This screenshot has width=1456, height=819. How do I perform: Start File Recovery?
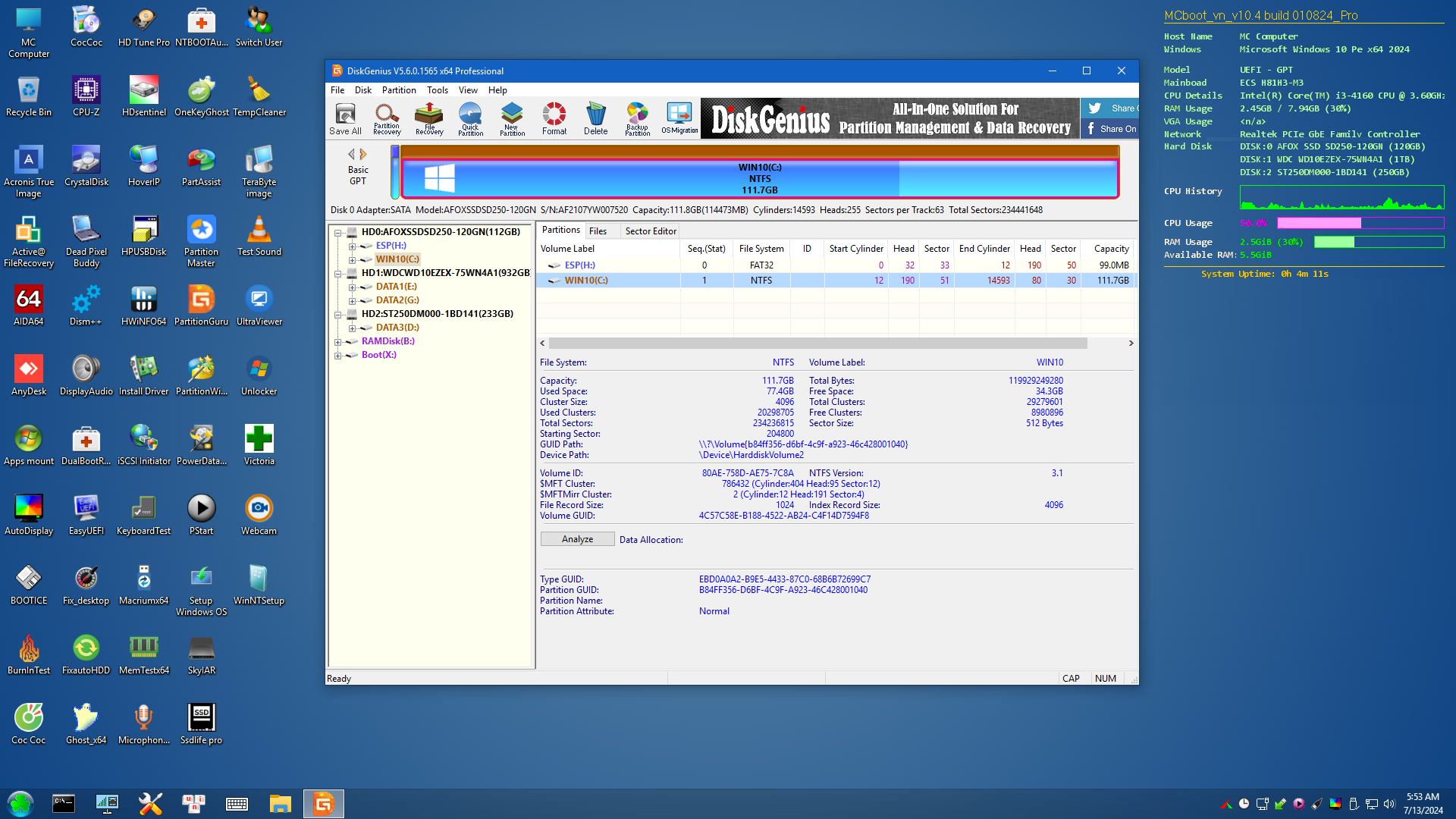[x=428, y=118]
